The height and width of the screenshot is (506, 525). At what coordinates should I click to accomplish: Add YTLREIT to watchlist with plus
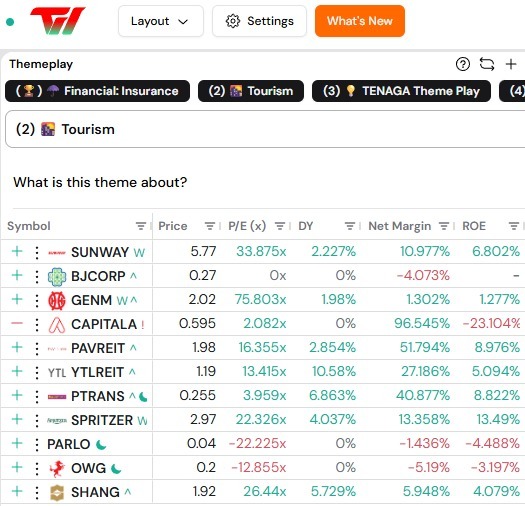(x=17, y=371)
